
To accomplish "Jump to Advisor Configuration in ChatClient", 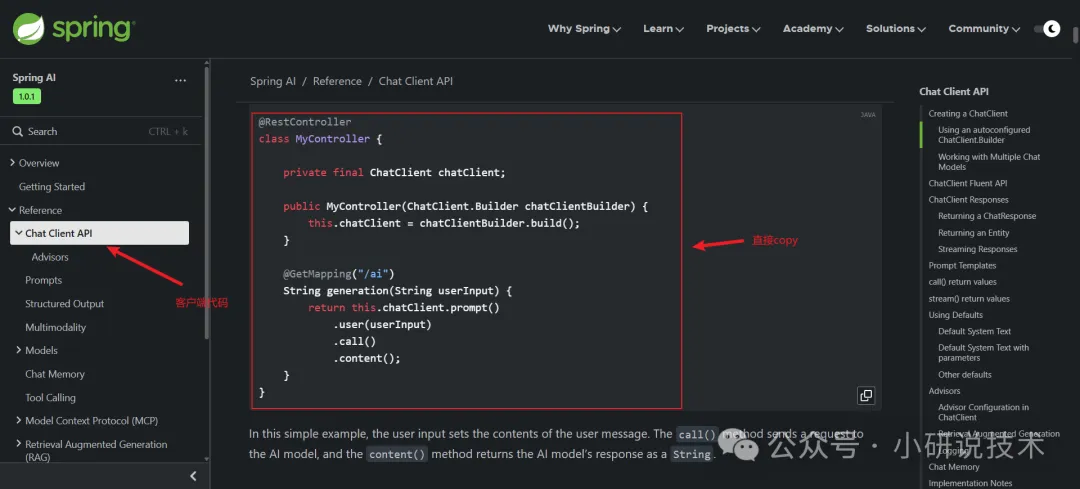I will tap(984, 412).
